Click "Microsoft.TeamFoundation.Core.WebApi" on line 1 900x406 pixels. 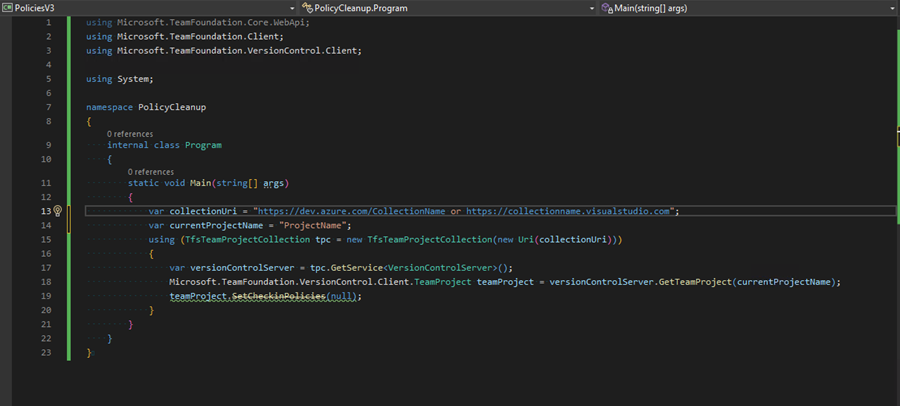point(213,22)
